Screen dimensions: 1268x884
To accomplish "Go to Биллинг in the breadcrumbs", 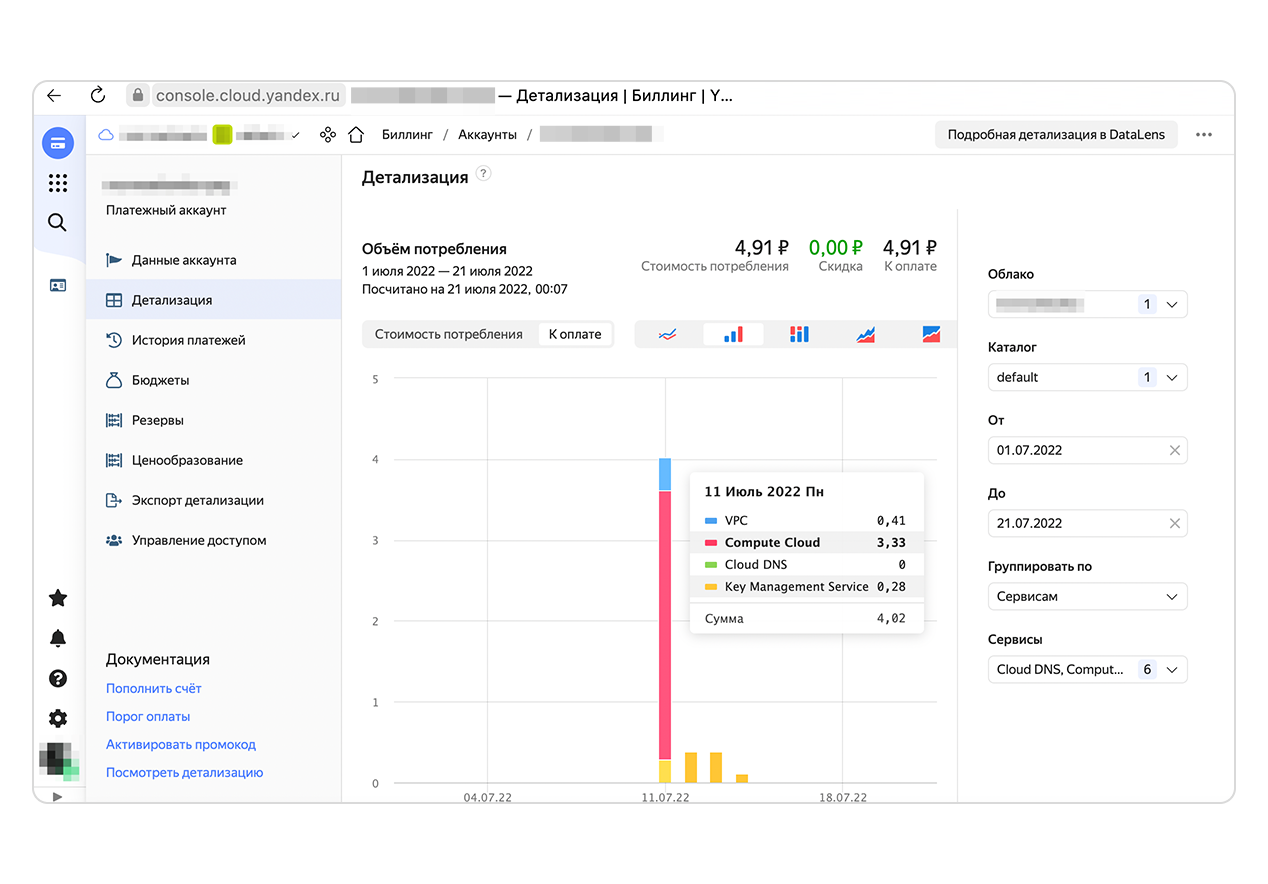I will pyautogui.click(x=407, y=134).
